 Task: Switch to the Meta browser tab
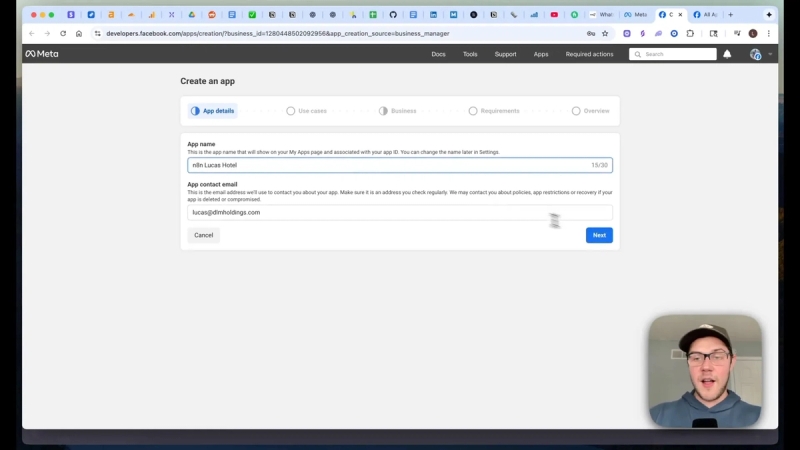636,15
